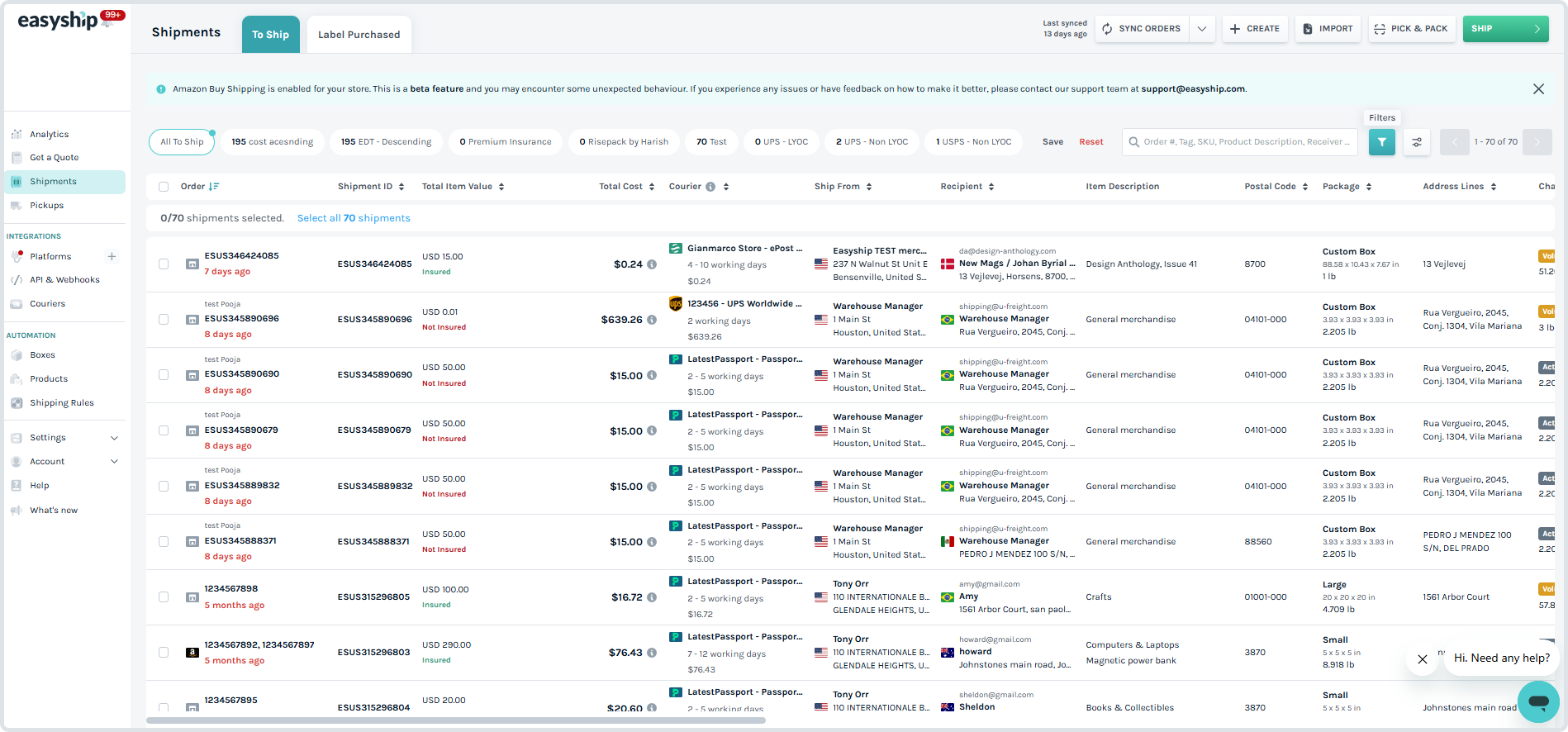1568x732 pixels.
Task: Expand the Account sidebar menu
Action: 114,462
